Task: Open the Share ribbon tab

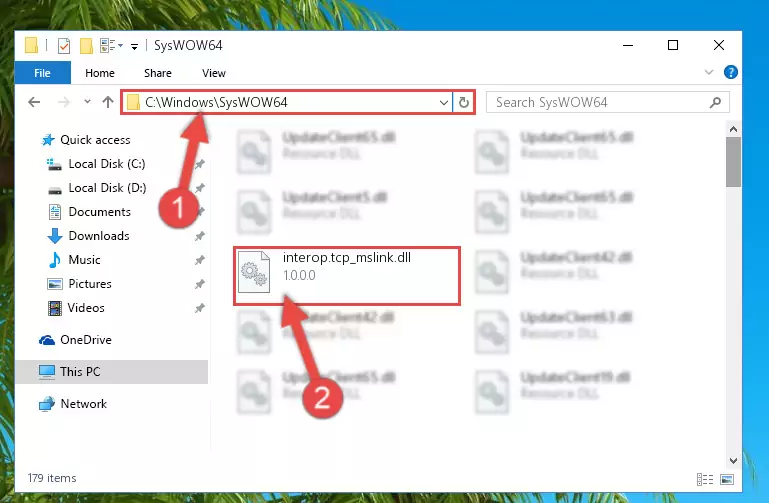Action: pyautogui.click(x=157, y=73)
